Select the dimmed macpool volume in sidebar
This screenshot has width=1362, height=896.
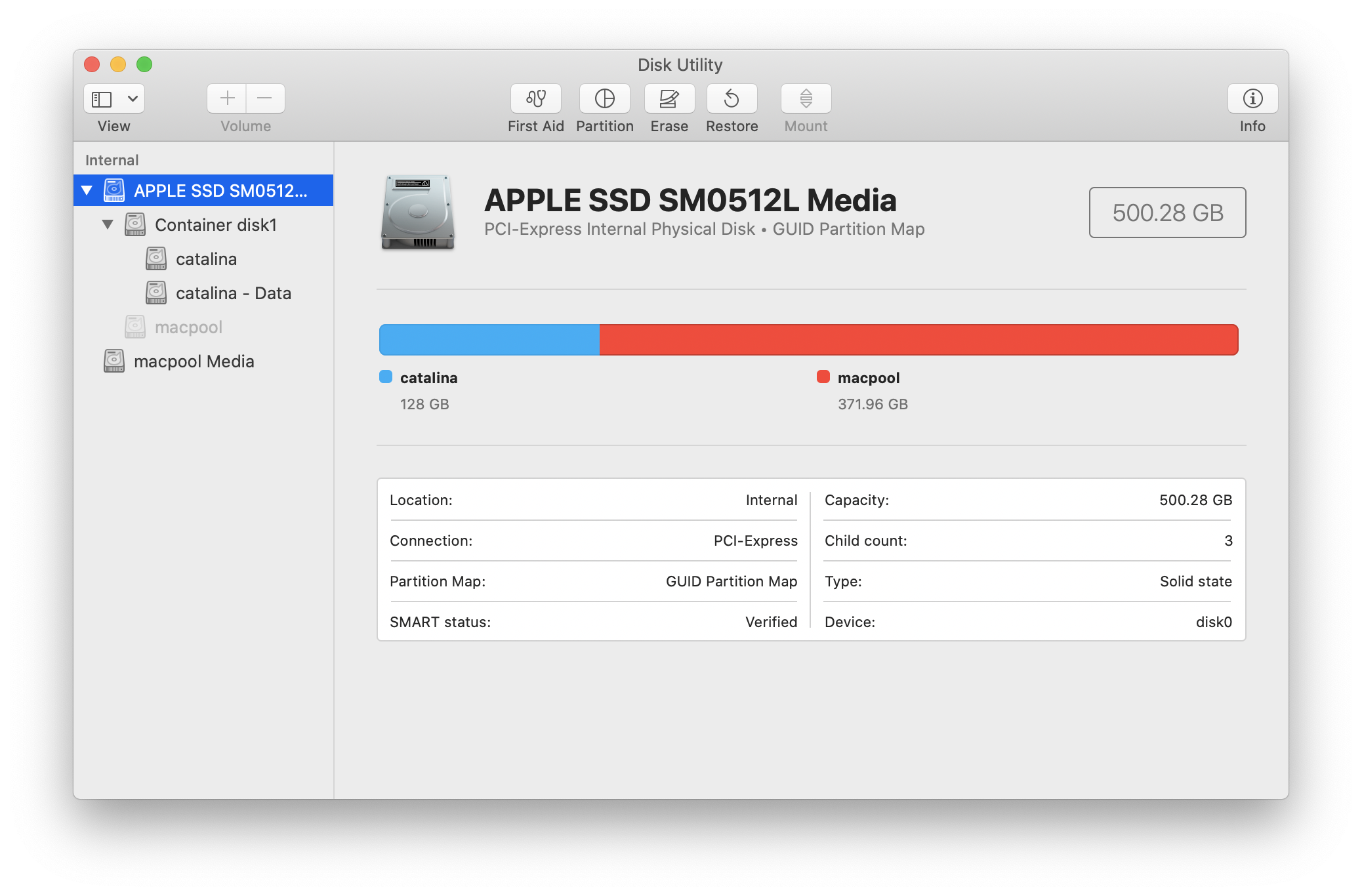coord(203,327)
